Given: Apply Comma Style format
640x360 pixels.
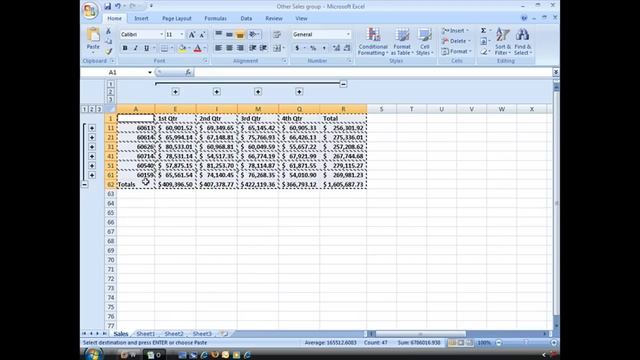Looking at the screenshot, I should point(324,48).
